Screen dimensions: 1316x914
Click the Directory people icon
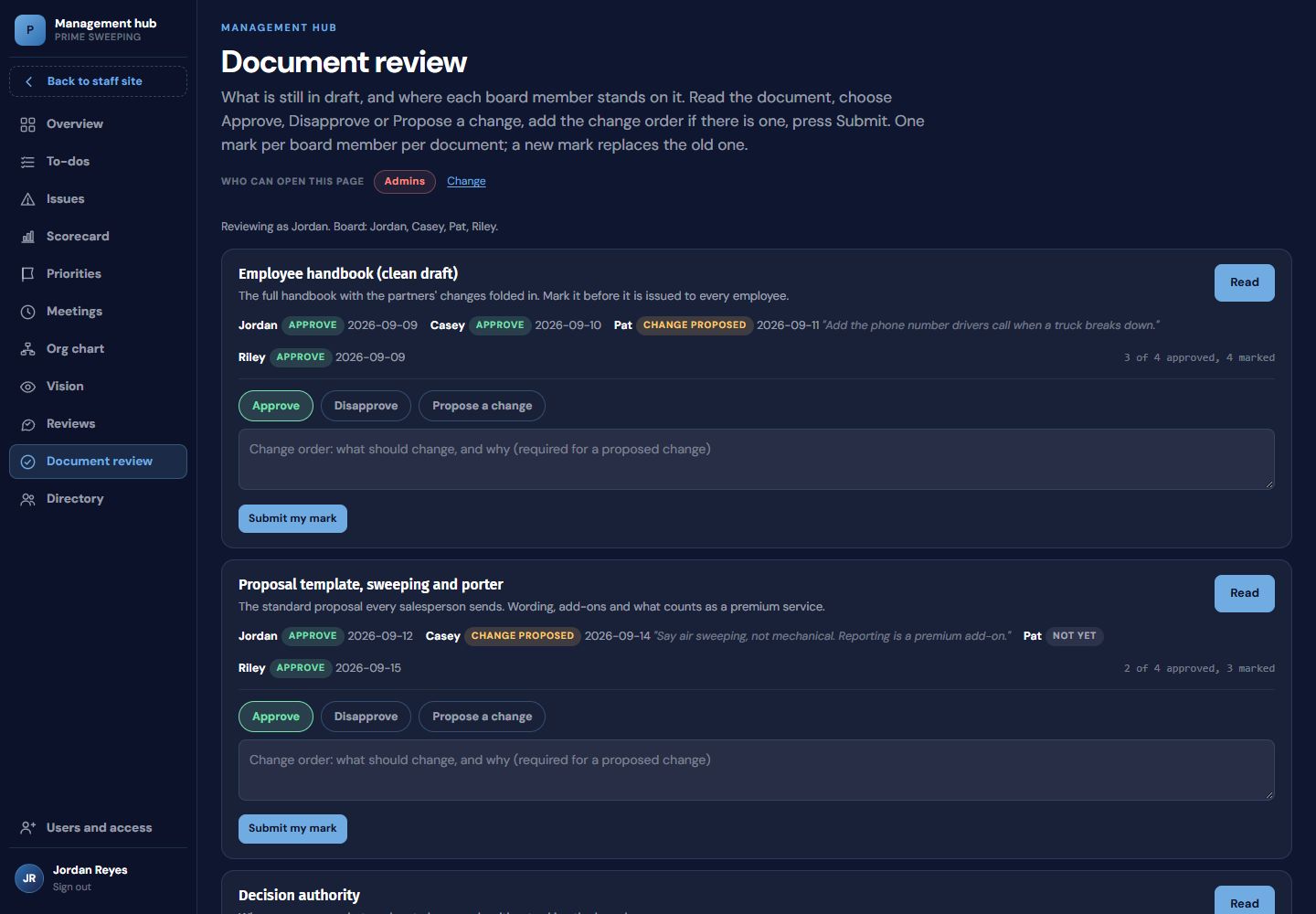[x=28, y=499]
